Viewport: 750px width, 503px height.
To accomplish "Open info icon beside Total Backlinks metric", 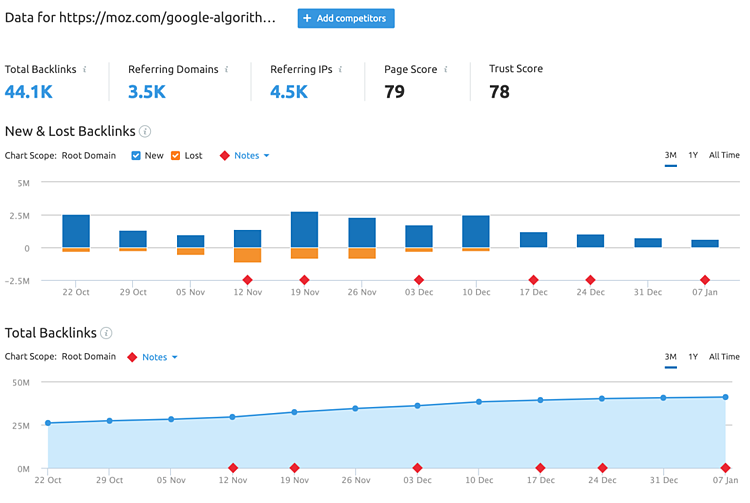I will pos(85,69).
